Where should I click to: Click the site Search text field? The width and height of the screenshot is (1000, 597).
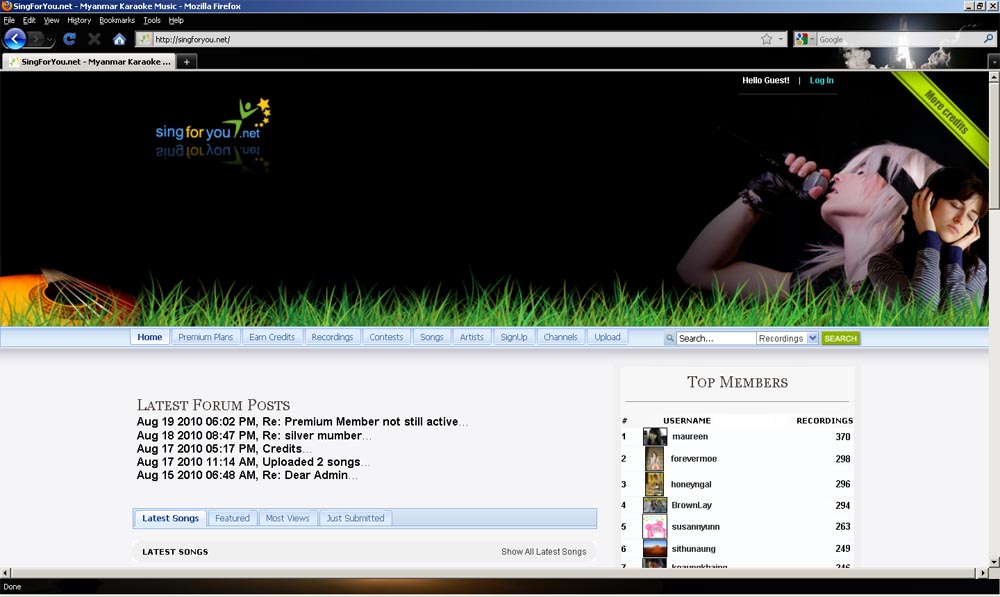(x=715, y=338)
